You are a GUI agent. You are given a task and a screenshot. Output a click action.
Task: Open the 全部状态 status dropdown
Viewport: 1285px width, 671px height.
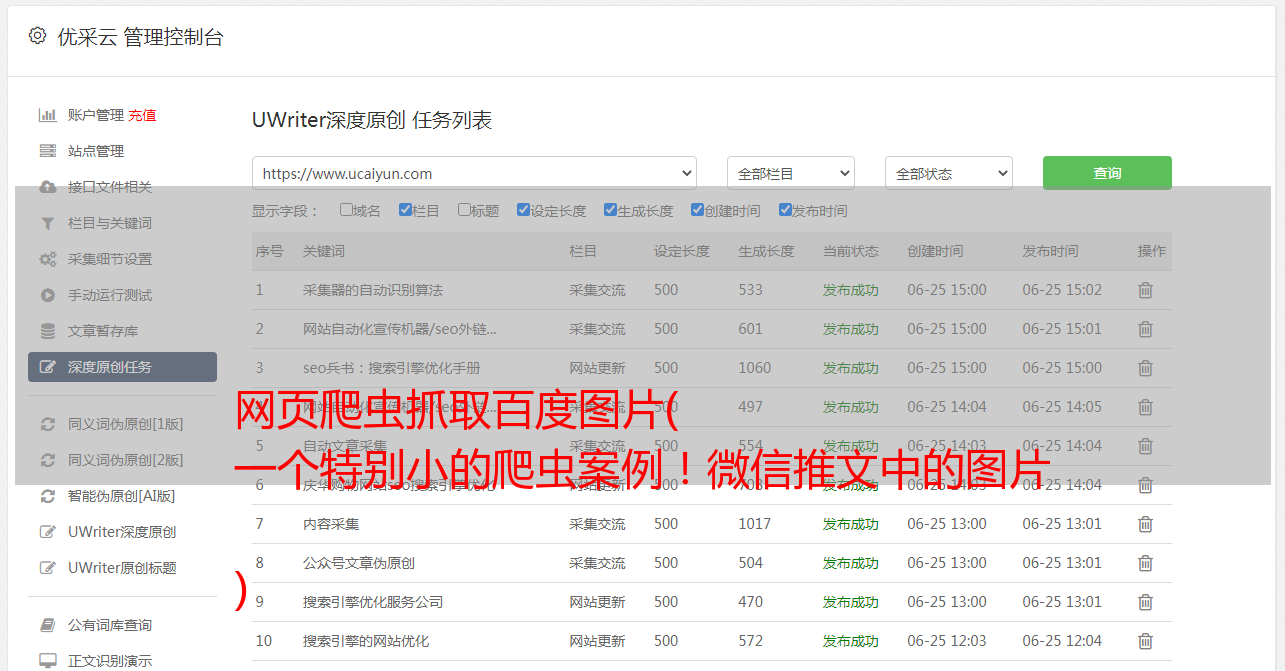pyautogui.click(x=948, y=173)
